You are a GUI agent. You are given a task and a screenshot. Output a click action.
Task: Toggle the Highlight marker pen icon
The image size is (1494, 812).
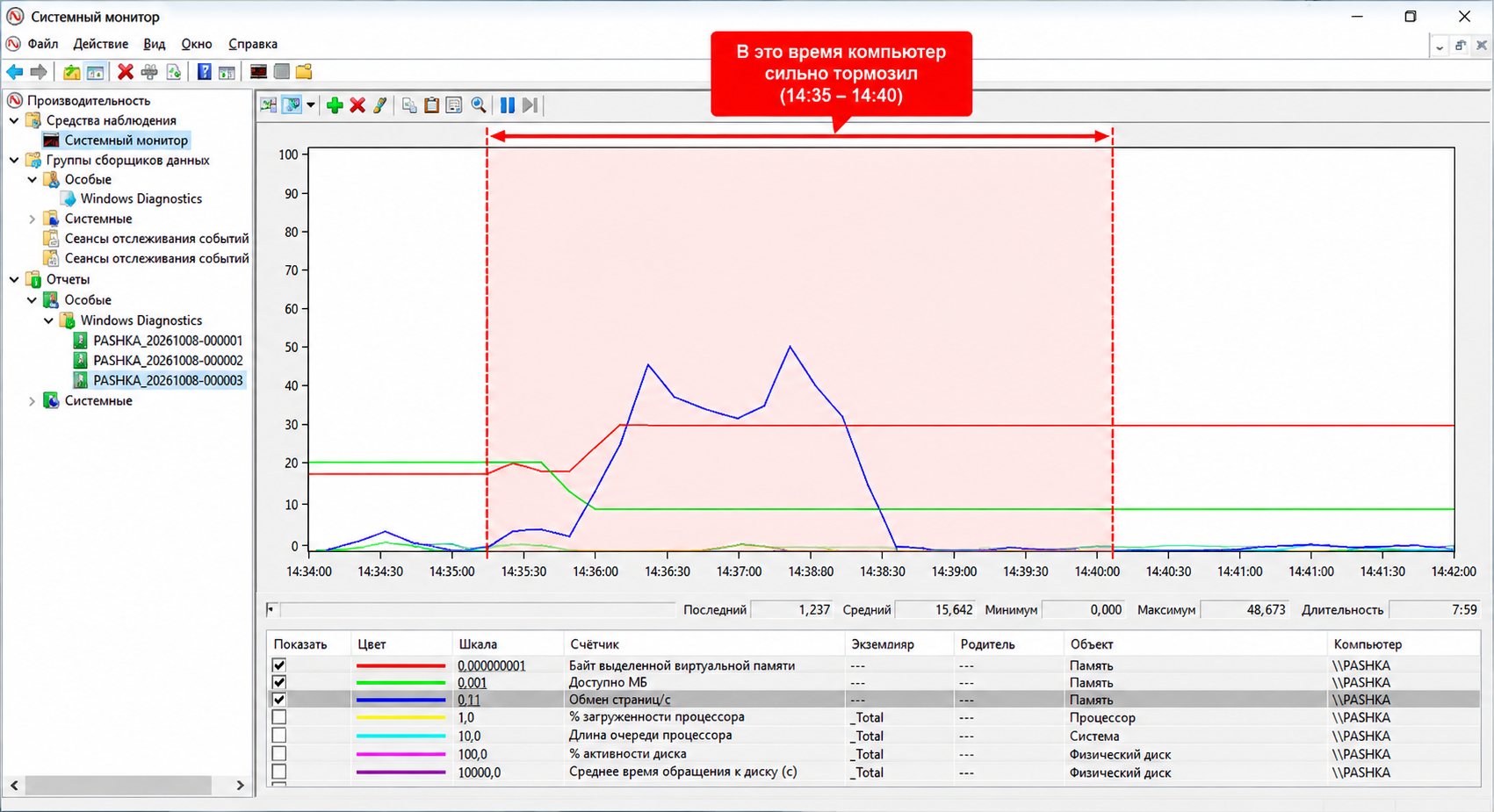click(380, 105)
